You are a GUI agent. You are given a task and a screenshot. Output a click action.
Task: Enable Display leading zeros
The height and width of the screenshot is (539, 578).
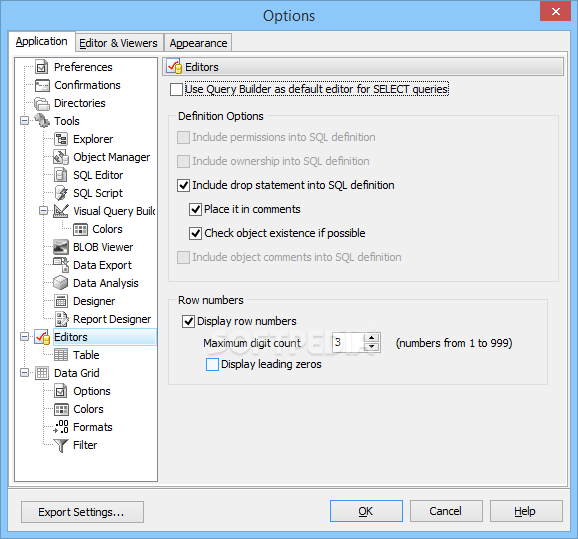pos(212,365)
